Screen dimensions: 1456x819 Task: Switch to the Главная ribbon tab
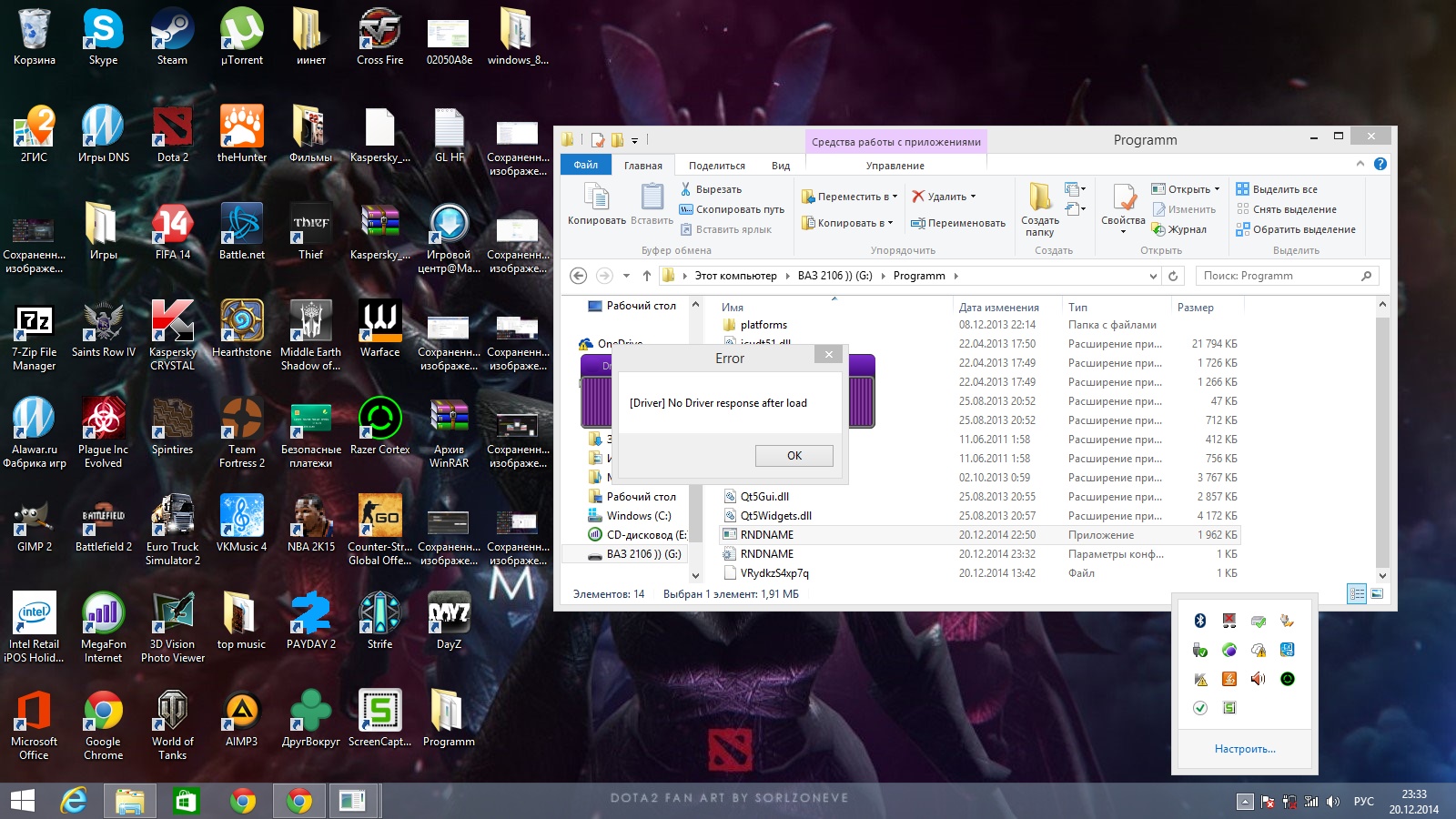(643, 166)
